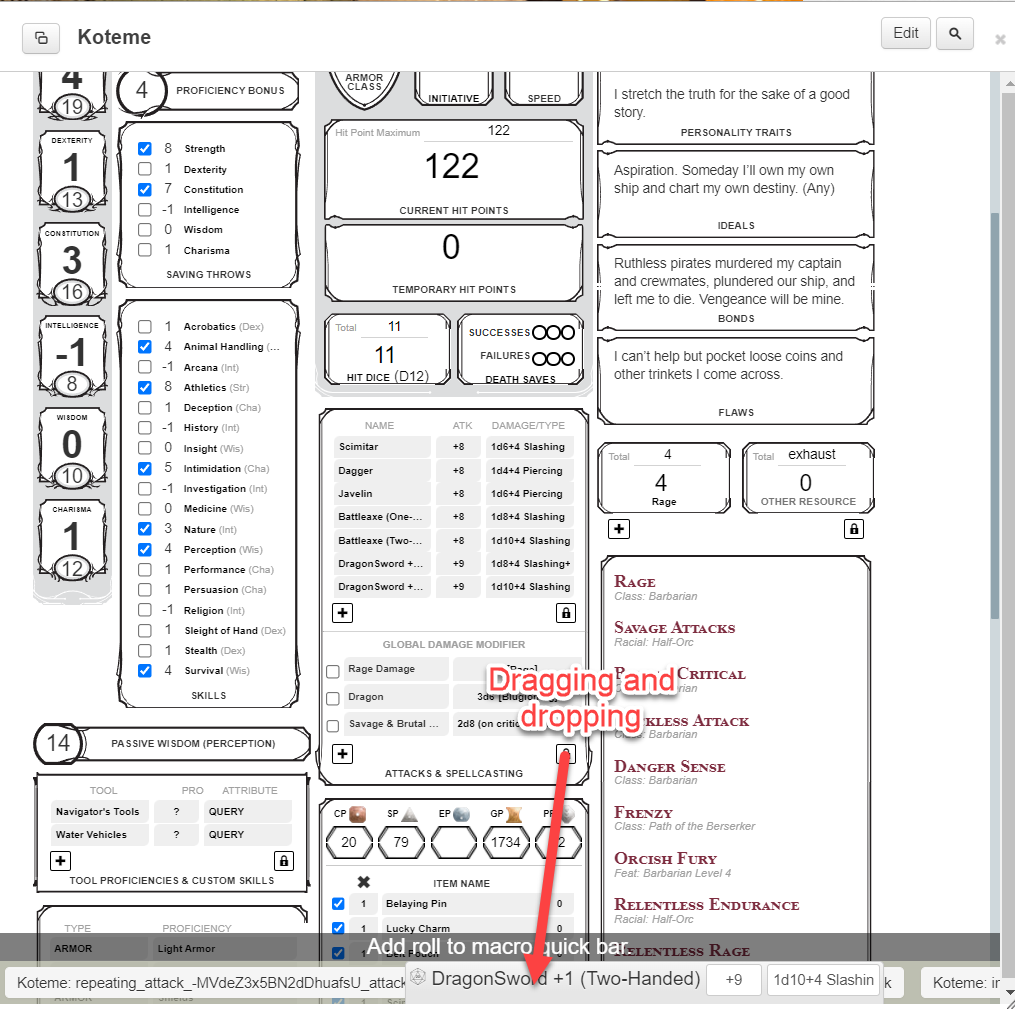Uncheck the Athletics skill proficiency
Image resolution: width=1015 pixels, height=1011 pixels.
pos(145,387)
